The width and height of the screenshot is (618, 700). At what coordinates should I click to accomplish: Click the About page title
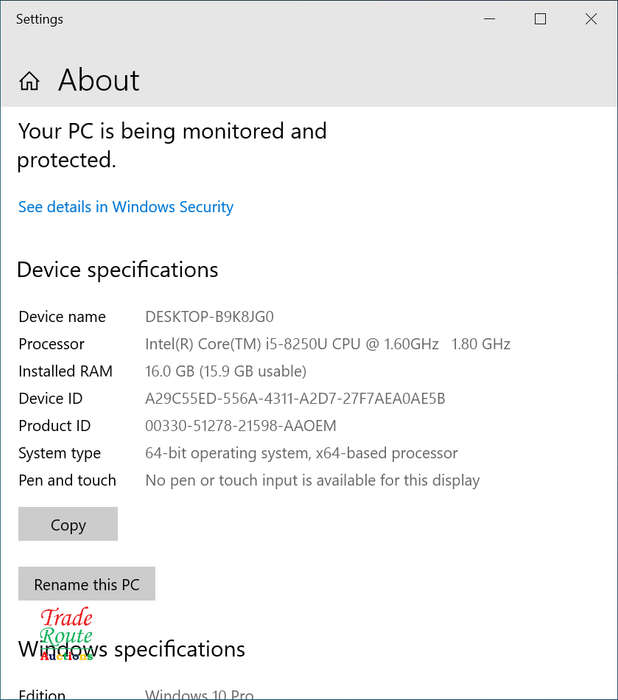tap(99, 80)
